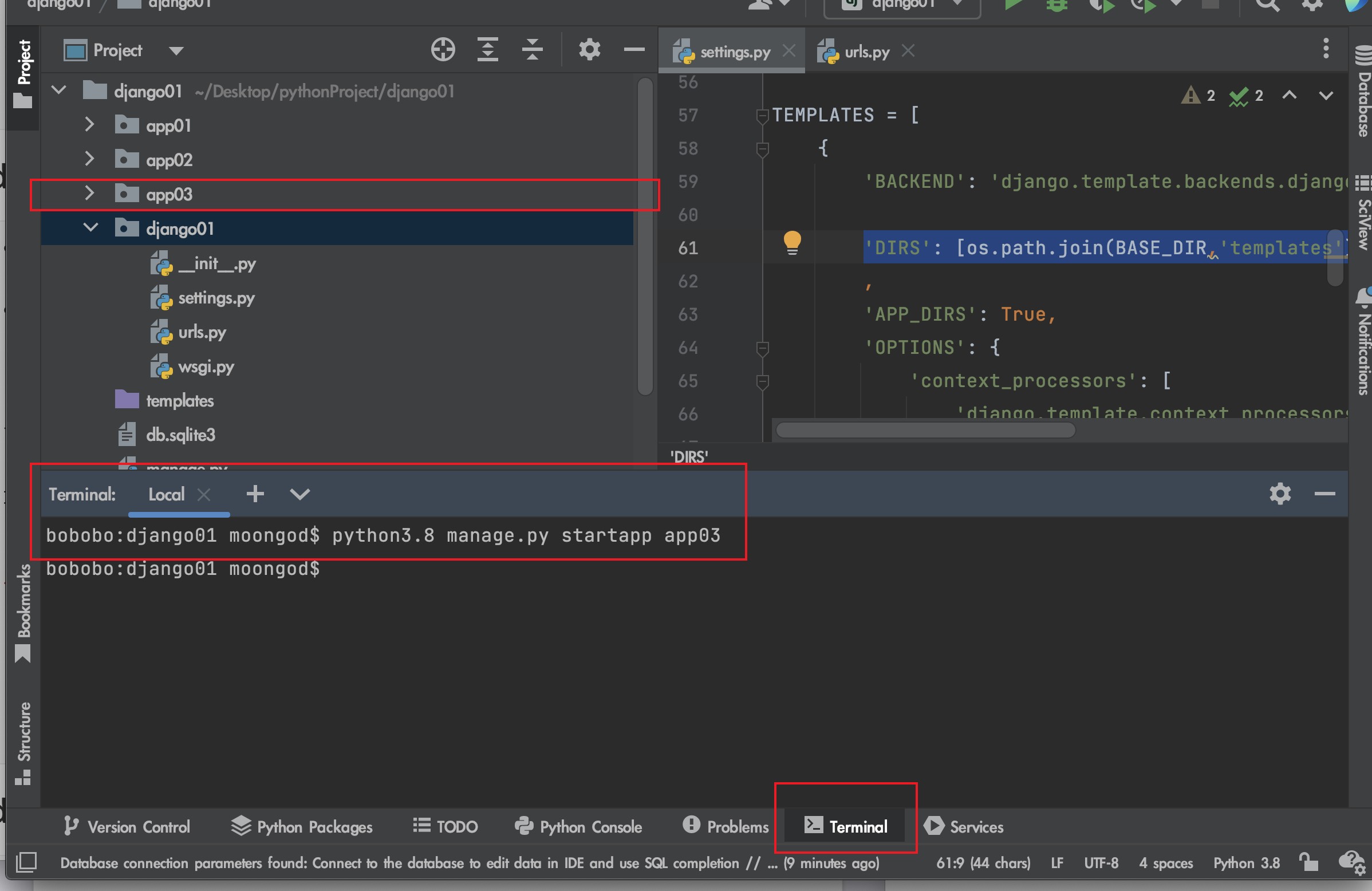Open the Structure side panel
The height and width of the screenshot is (891, 1372).
pyautogui.click(x=23, y=743)
